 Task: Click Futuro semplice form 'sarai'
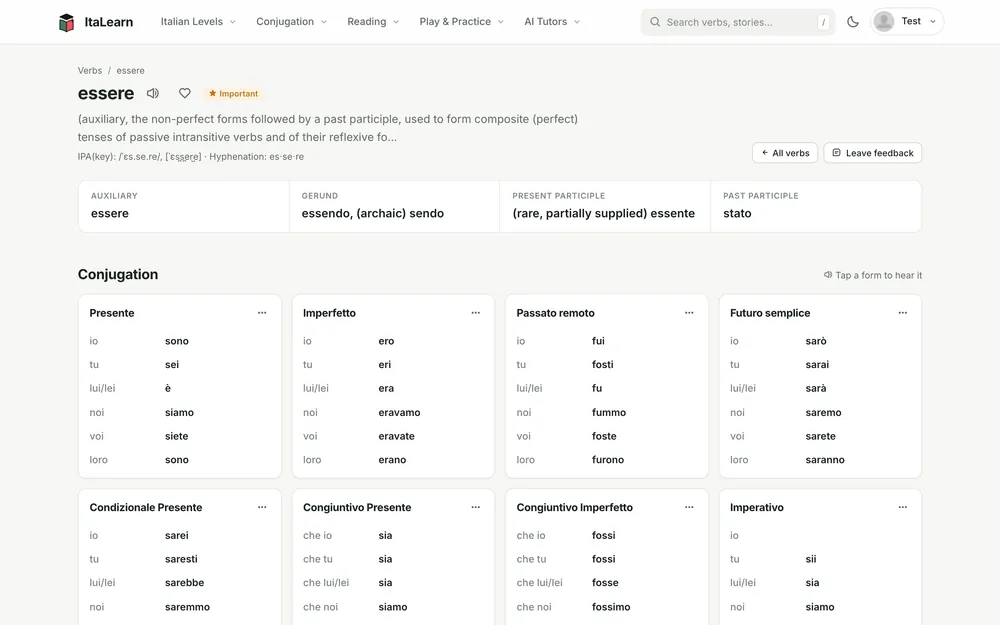(818, 365)
